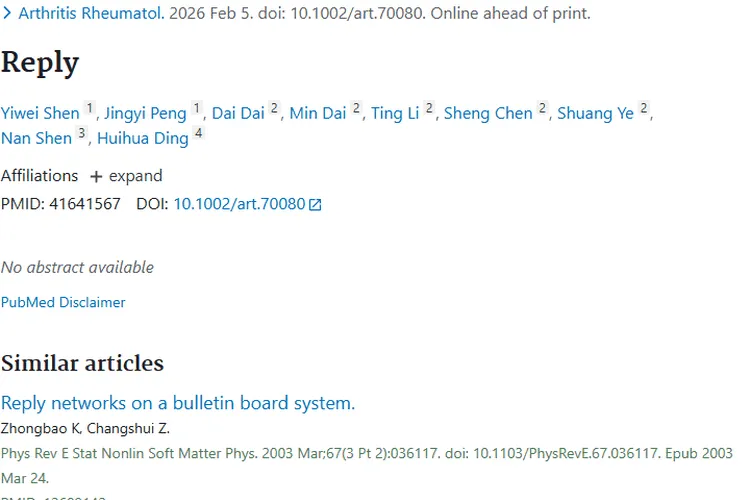Image resolution: width=750 pixels, height=500 pixels.
Task: Click affiliation superscript 4 after Huihua Ding
Action: click(x=198, y=134)
